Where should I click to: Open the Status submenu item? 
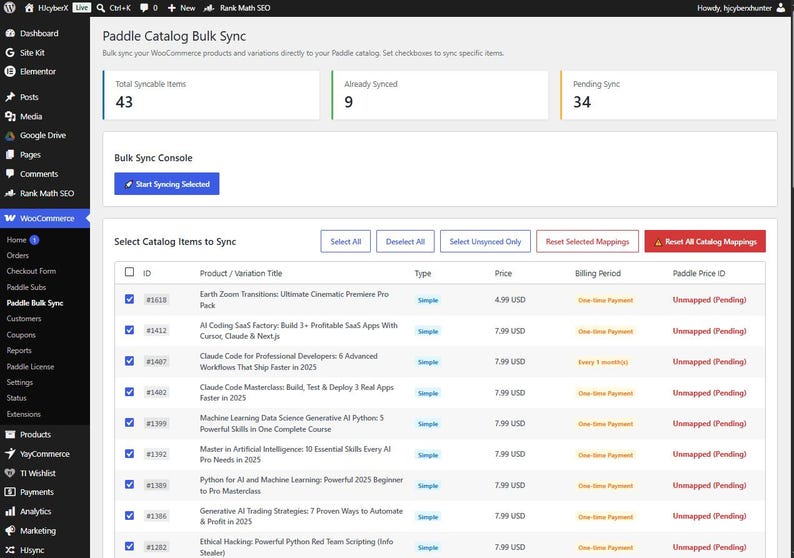[17, 398]
